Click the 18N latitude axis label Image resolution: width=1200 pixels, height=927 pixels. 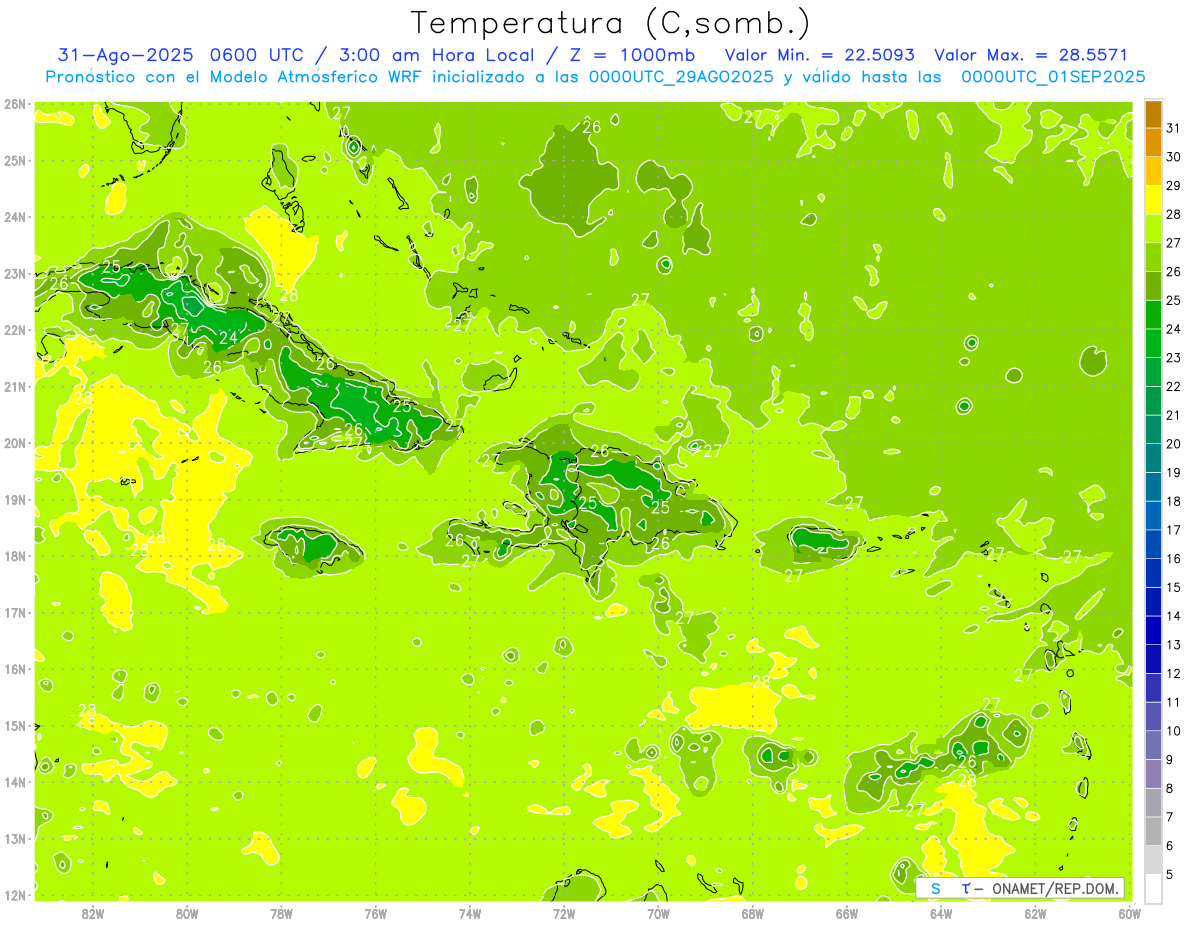(14, 556)
